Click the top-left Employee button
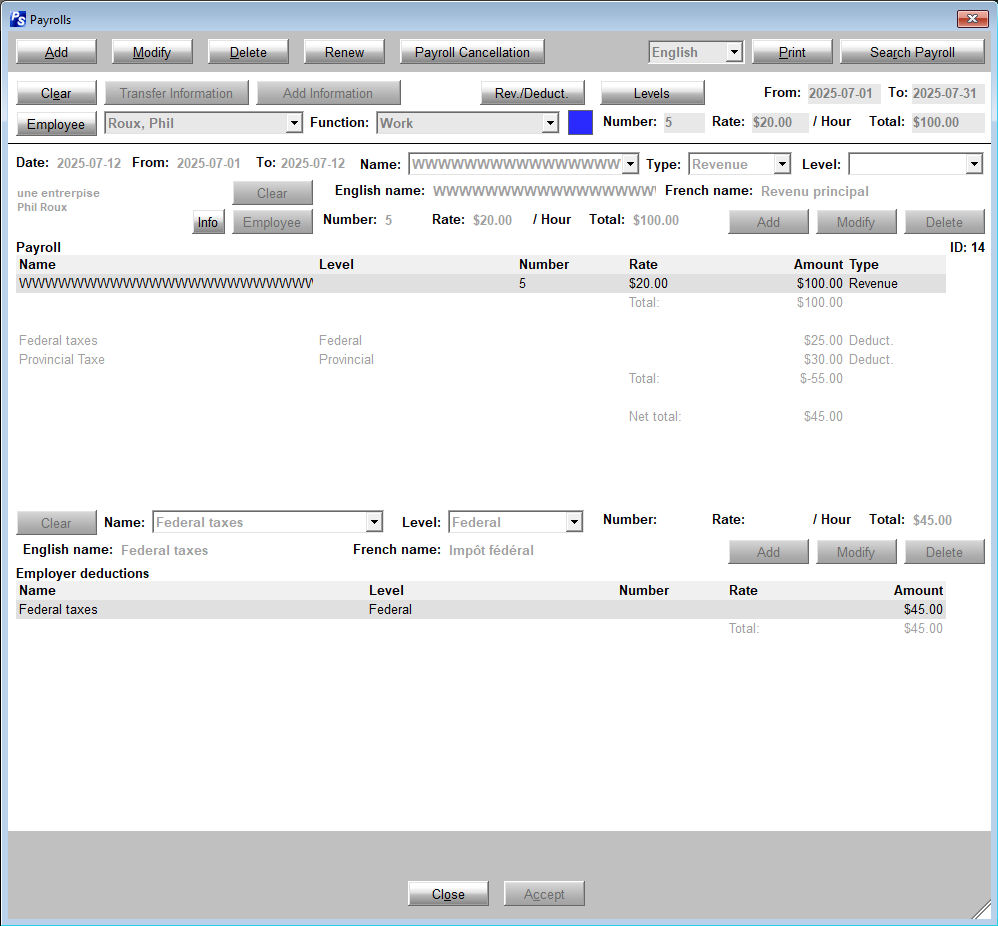This screenshot has width=998, height=926. click(x=56, y=124)
